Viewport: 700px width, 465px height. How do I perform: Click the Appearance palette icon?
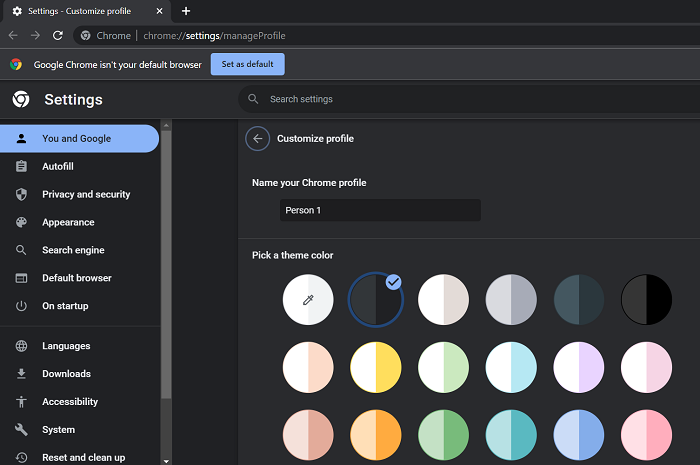coord(21,222)
